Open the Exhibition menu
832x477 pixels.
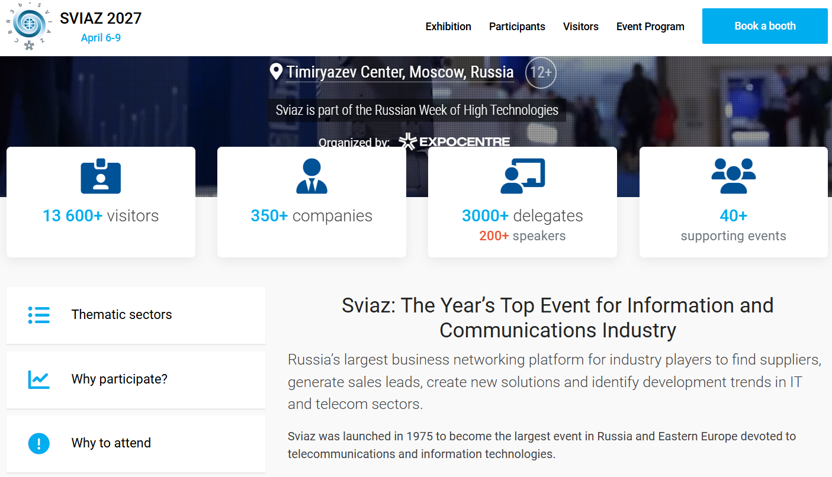click(x=448, y=27)
